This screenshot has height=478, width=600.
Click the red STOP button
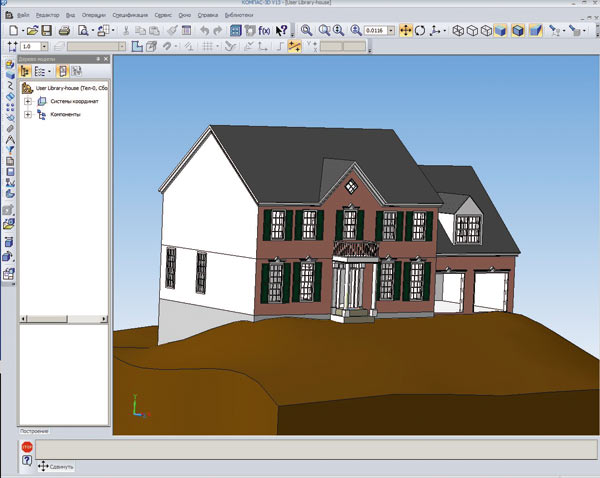[27, 447]
